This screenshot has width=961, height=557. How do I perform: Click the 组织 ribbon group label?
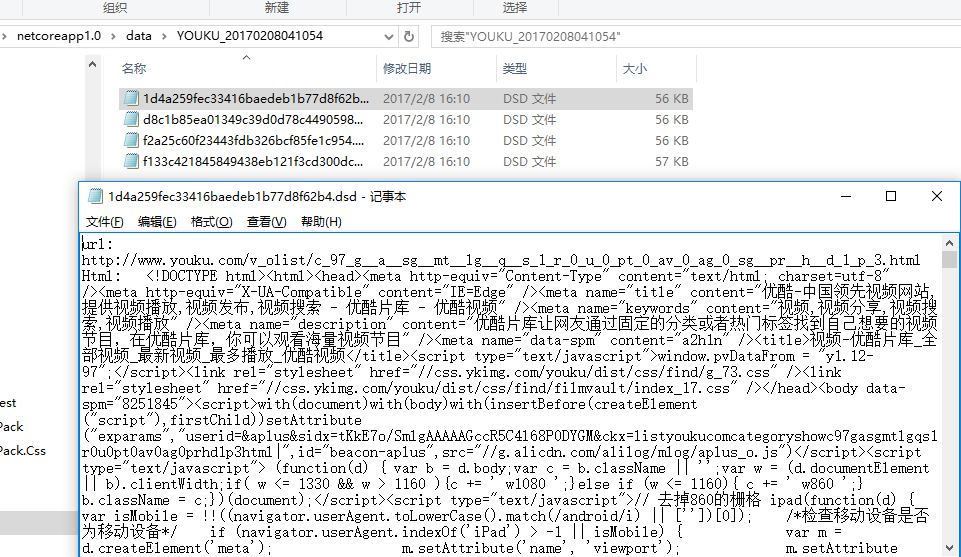[x=115, y=7]
